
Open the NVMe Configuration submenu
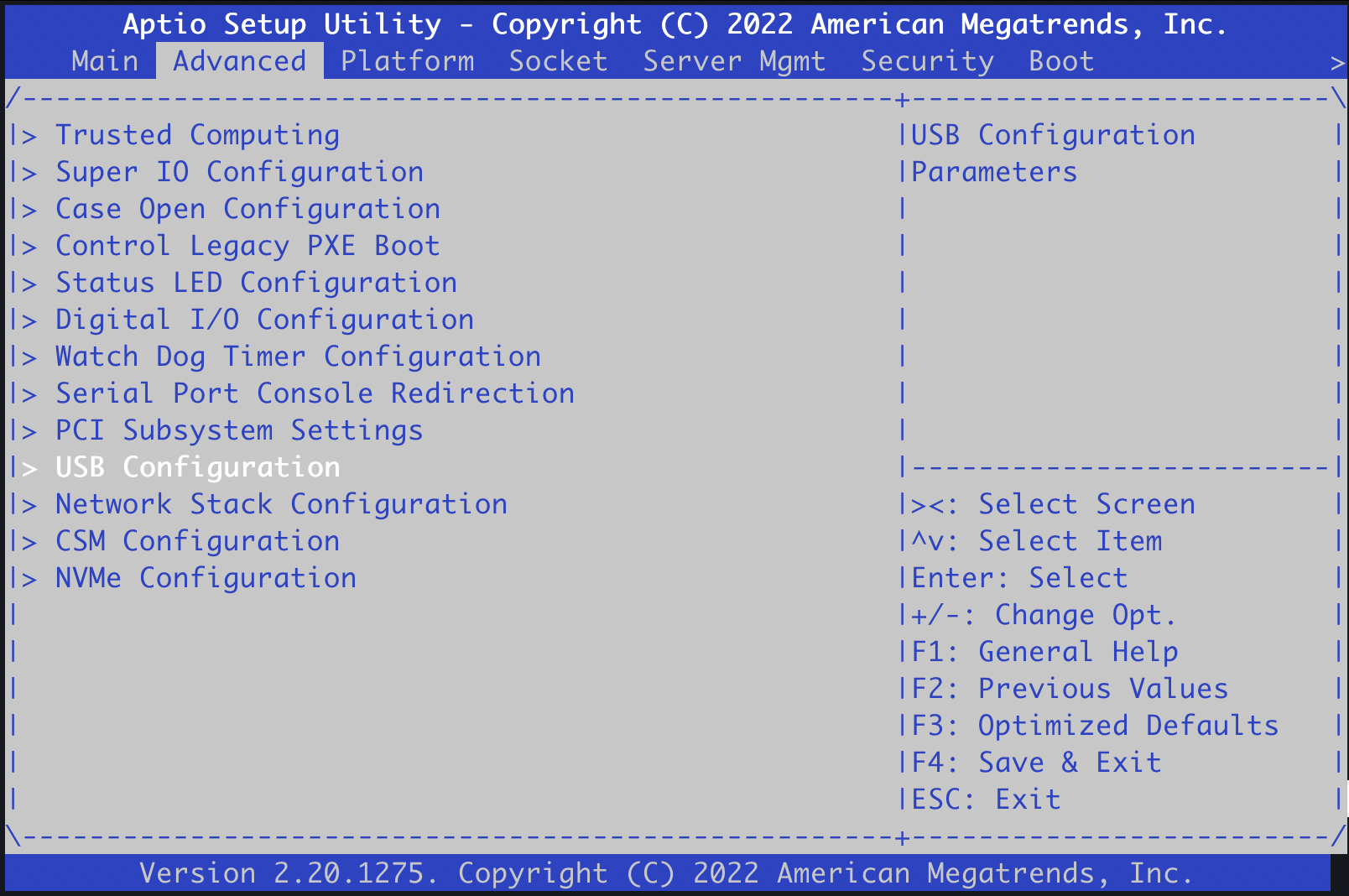(206, 578)
